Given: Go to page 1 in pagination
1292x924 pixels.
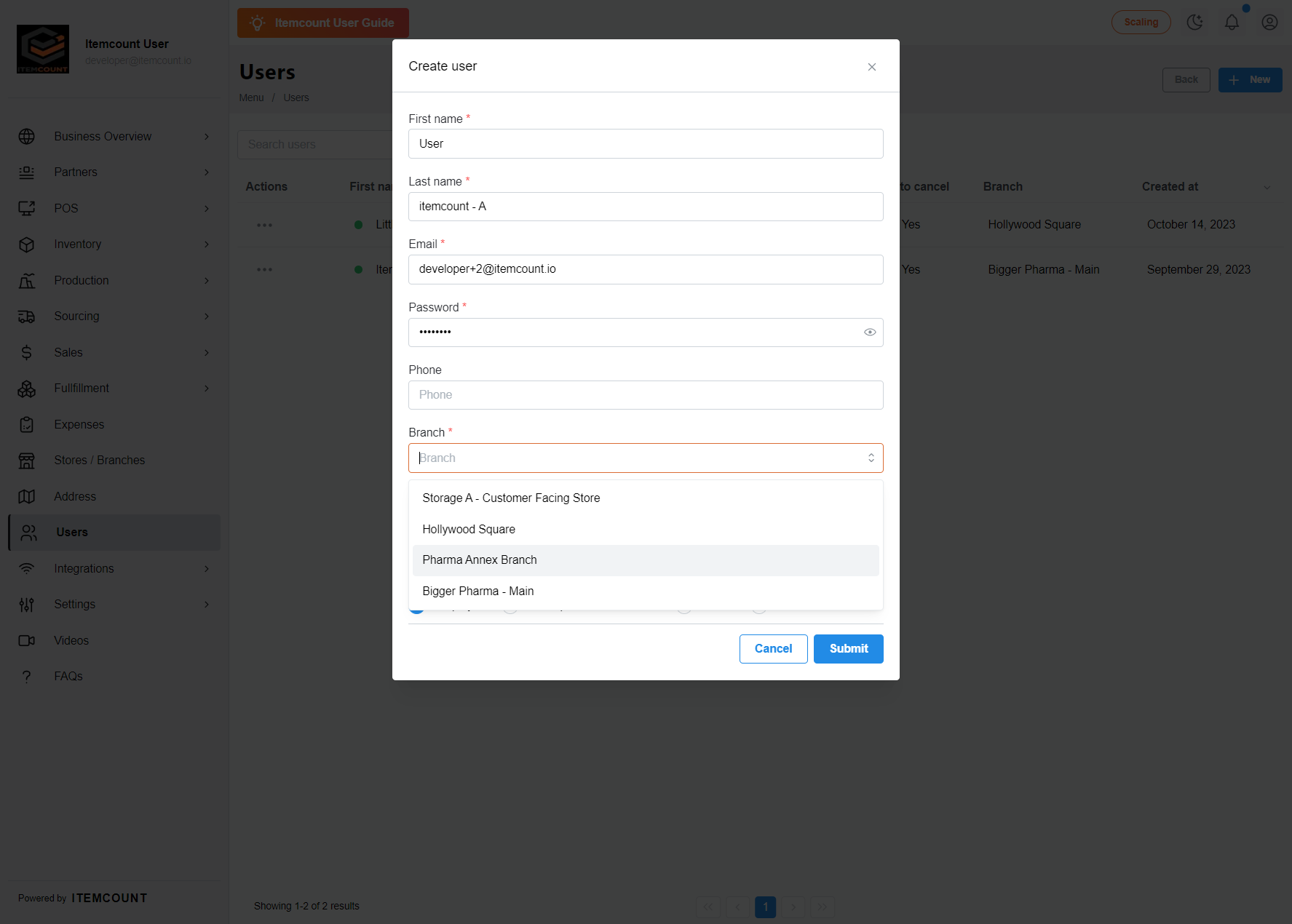Looking at the screenshot, I should point(766,907).
